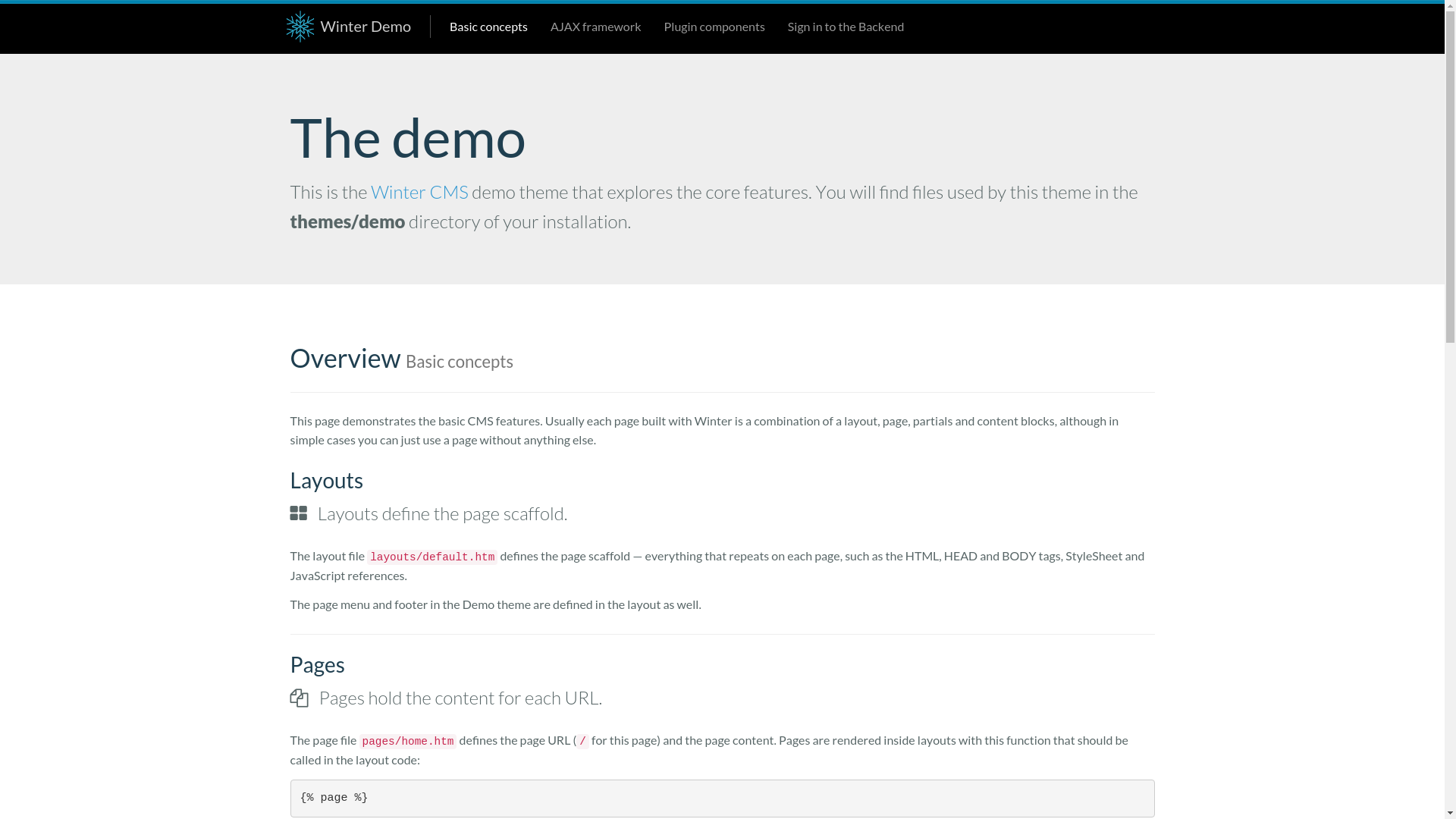This screenshot has height=819, width=1456.
Task: Click the pages/home.htm code snippet
Action: (x=407, y=742)
